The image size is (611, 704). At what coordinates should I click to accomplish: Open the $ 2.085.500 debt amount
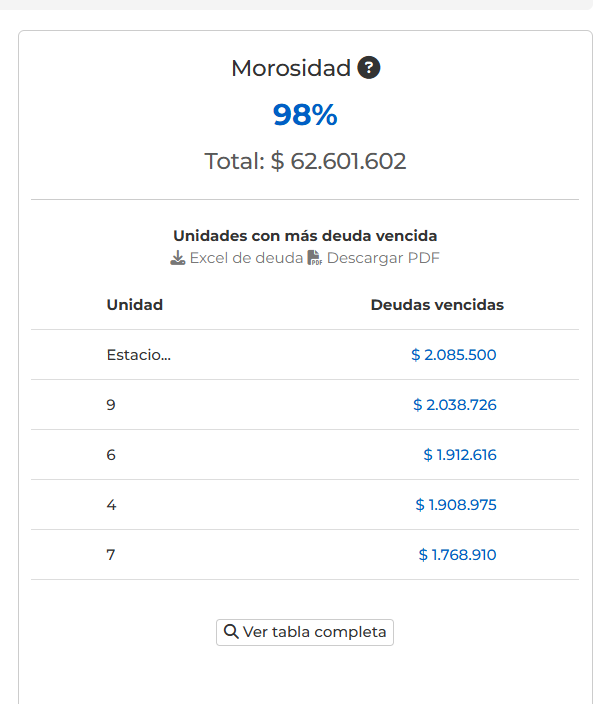(x=453, y=355)
